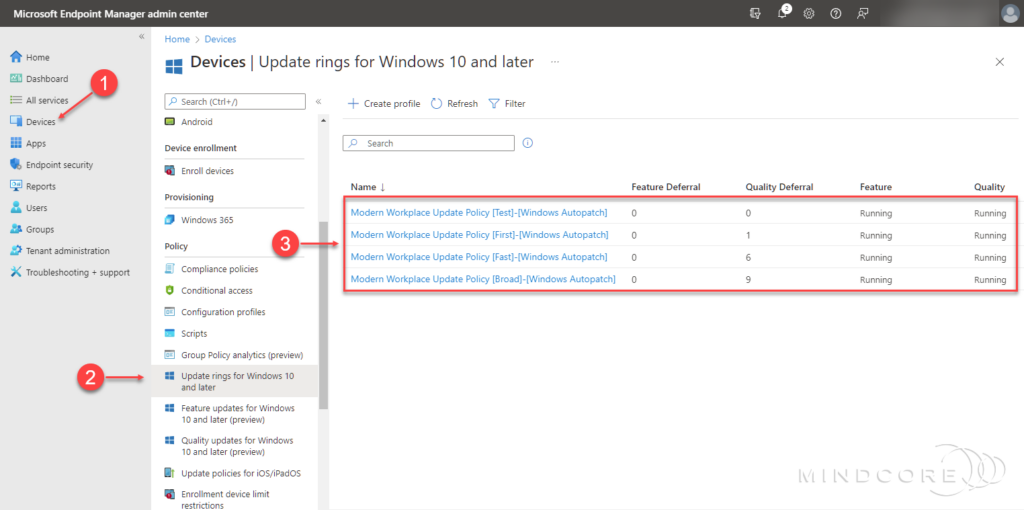Click Create profile

click(384, 103)
